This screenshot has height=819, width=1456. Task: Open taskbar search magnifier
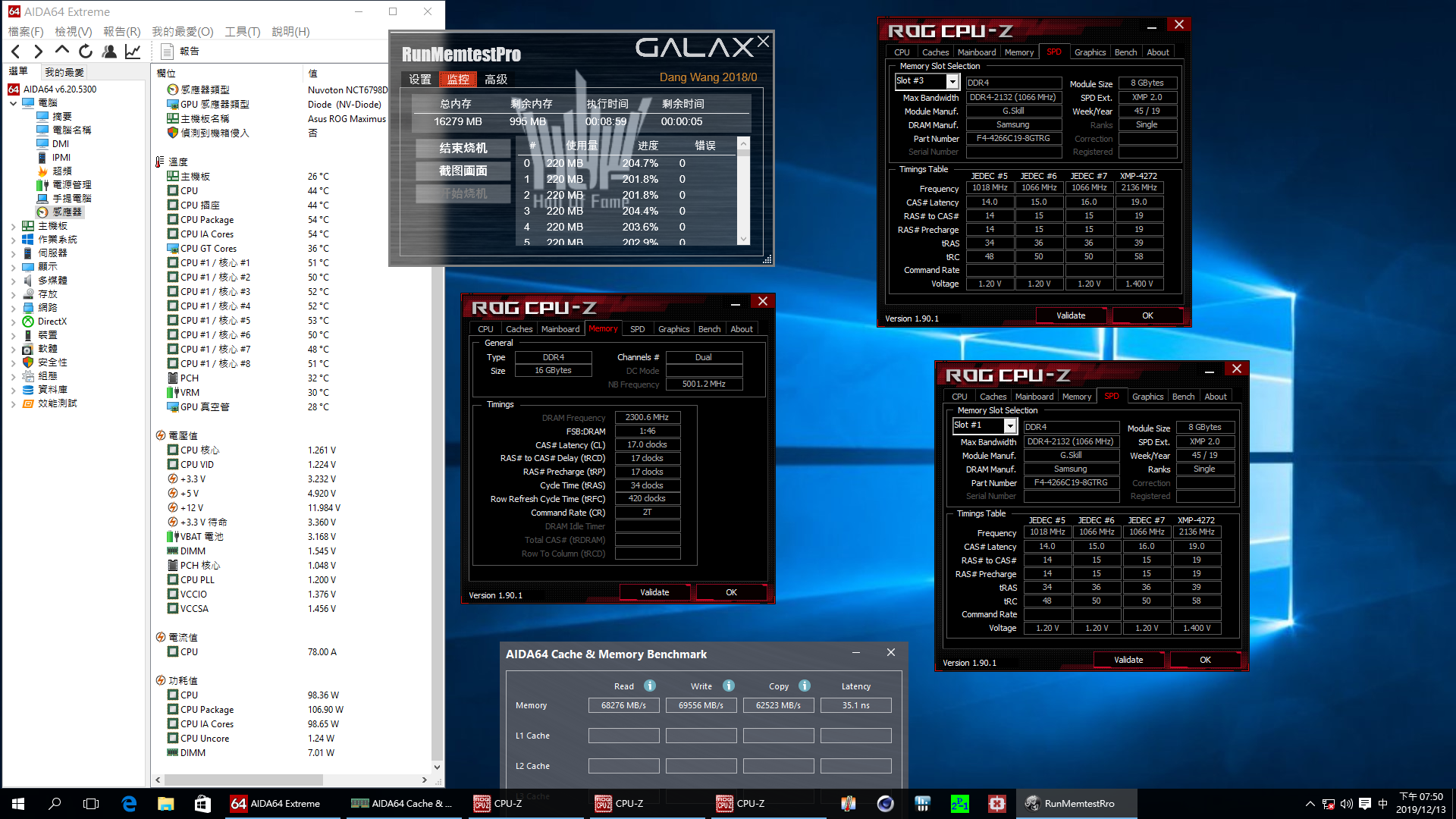point(55,804)
